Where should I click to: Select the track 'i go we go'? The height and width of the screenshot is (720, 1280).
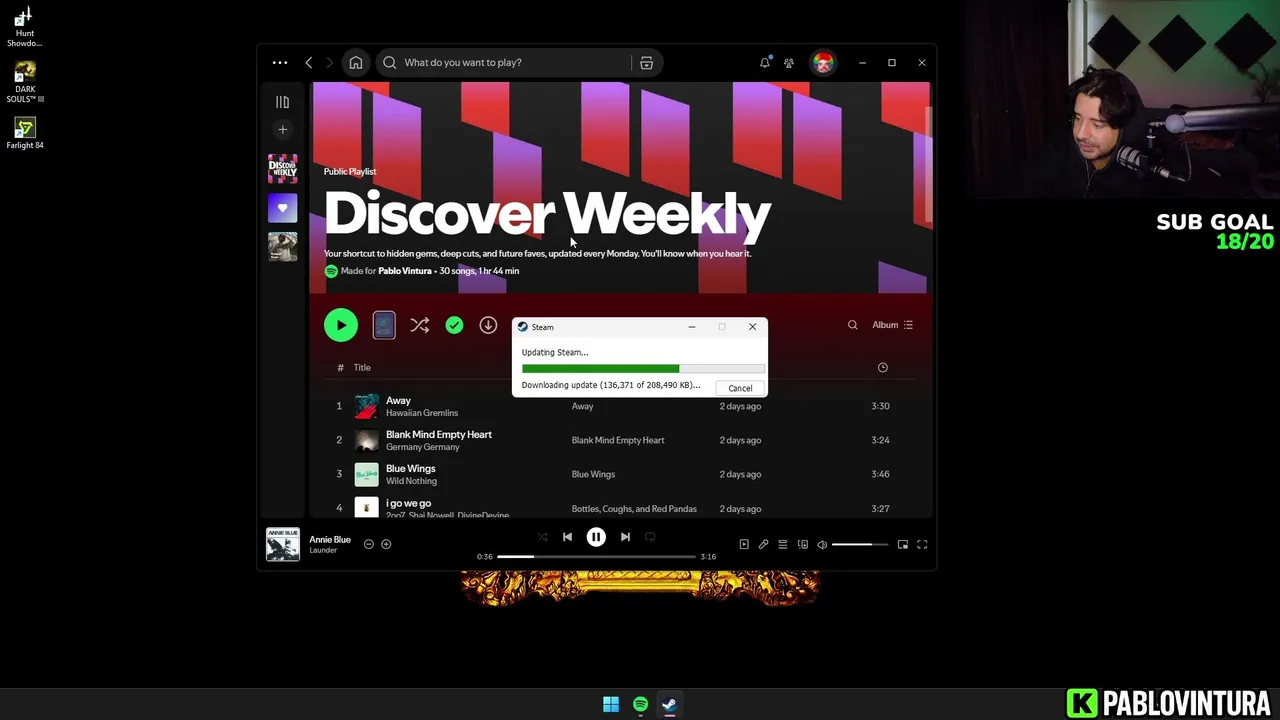tap(408, 503)
